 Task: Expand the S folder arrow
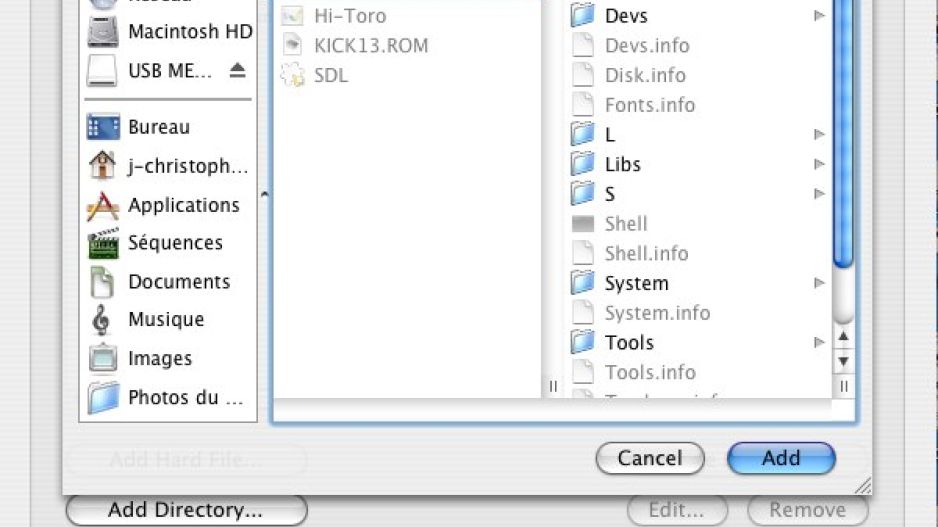pyautogui.click(x=819, y=193)
